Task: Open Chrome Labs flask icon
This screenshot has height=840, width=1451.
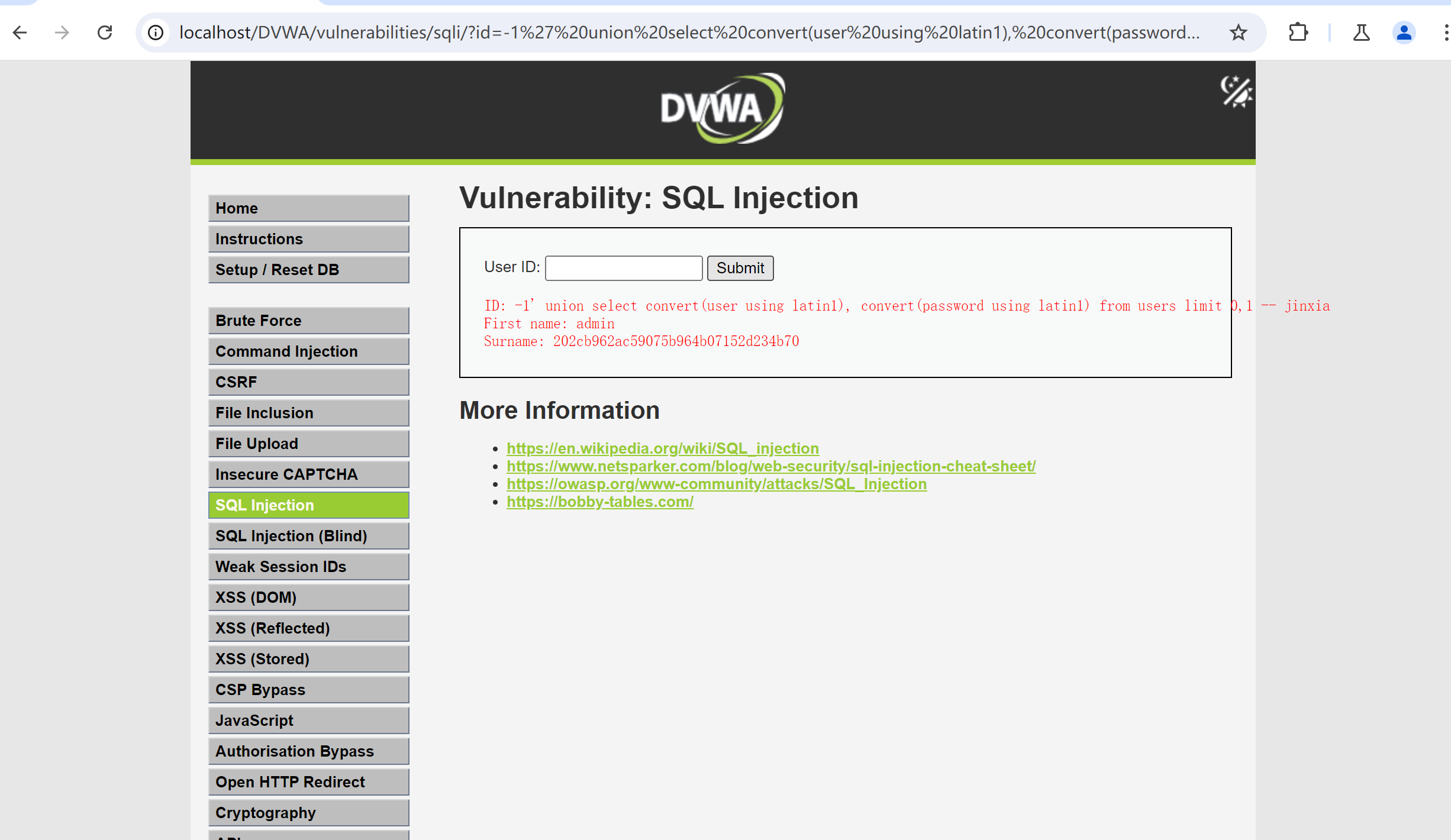Action: (1361, 33)
